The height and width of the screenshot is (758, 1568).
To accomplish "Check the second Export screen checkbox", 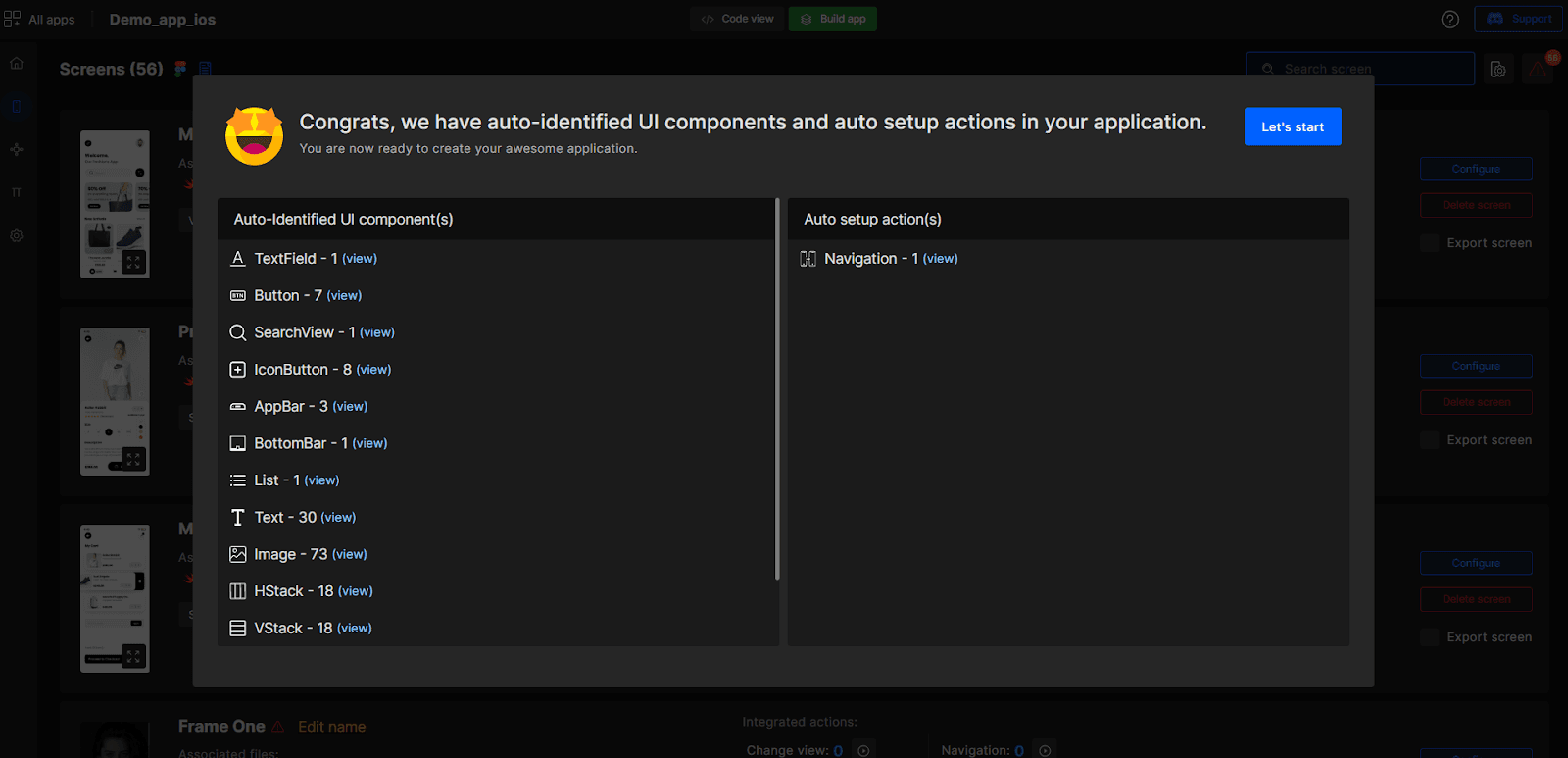I will click(1430, 440).
